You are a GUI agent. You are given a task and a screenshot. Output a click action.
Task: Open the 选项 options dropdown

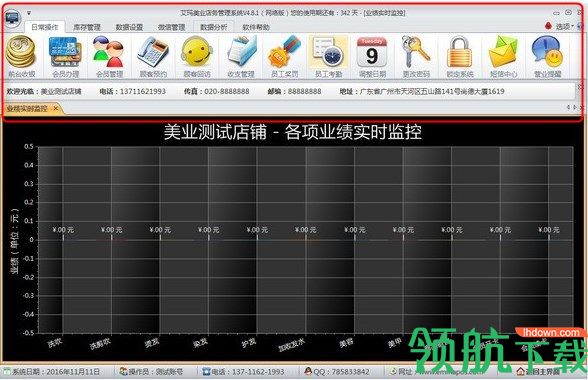click(x=564, y=27)
